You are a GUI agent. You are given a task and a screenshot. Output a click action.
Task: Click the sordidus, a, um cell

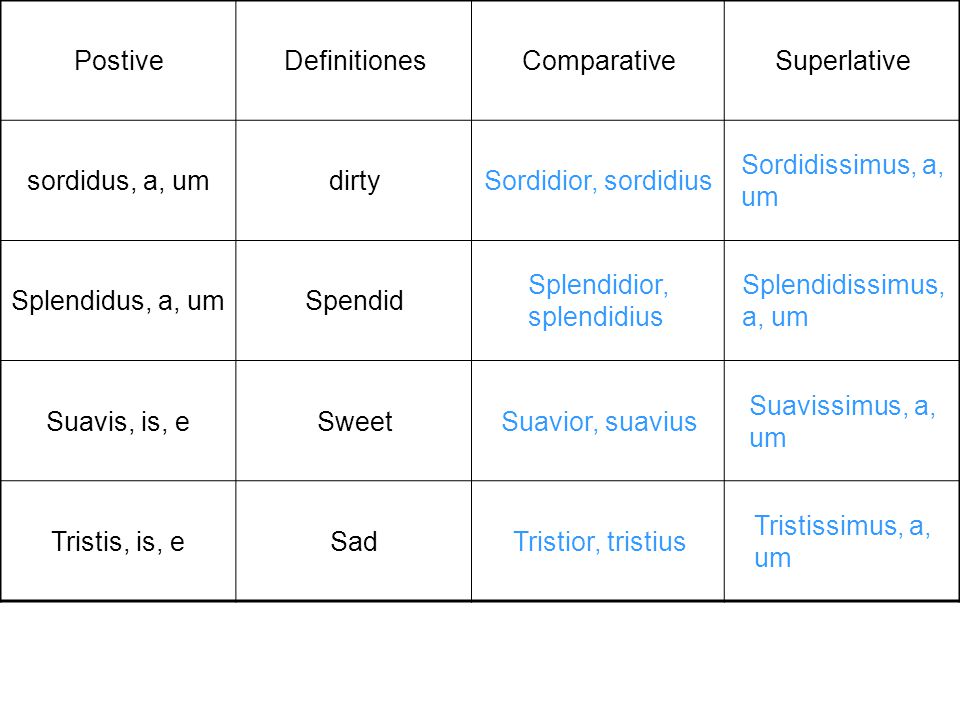click(x=118, y=181)
